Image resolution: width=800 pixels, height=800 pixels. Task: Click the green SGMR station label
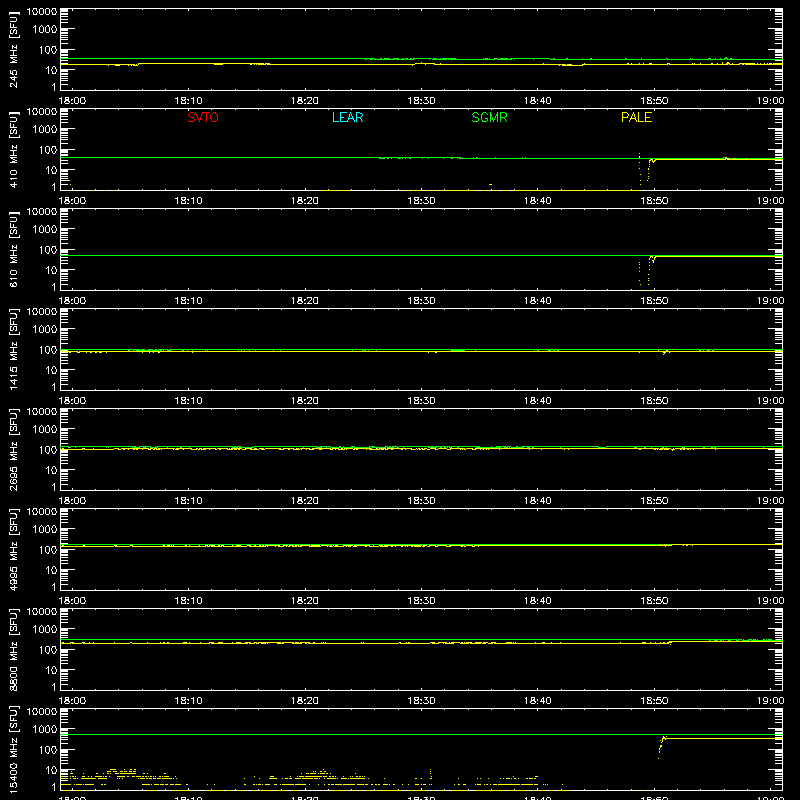coord(489,117)
